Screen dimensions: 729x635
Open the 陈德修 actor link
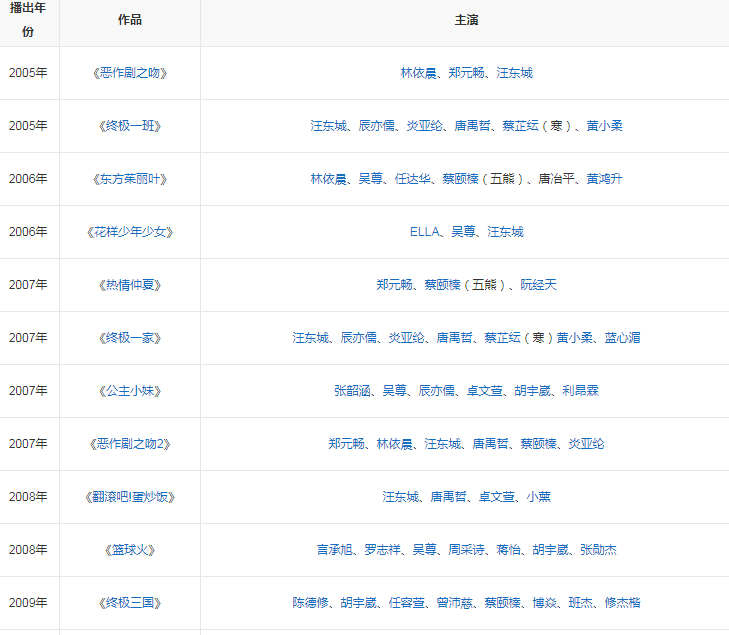coord(311,603)
